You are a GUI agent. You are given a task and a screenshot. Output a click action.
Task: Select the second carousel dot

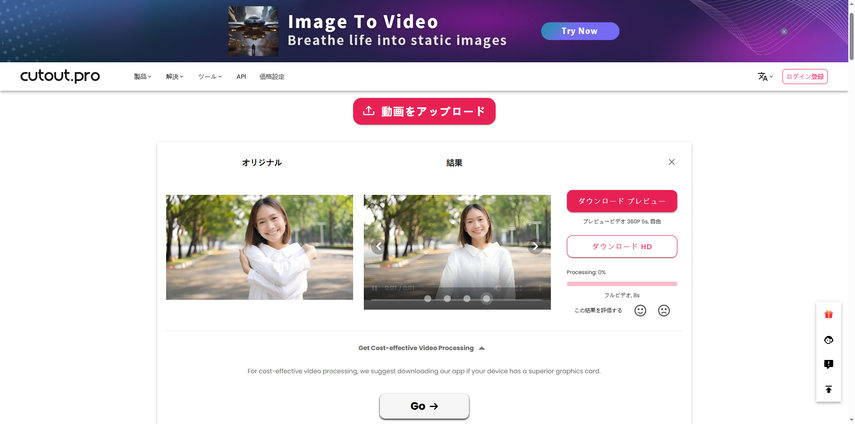pyautogui.click(x=447, y=299)
